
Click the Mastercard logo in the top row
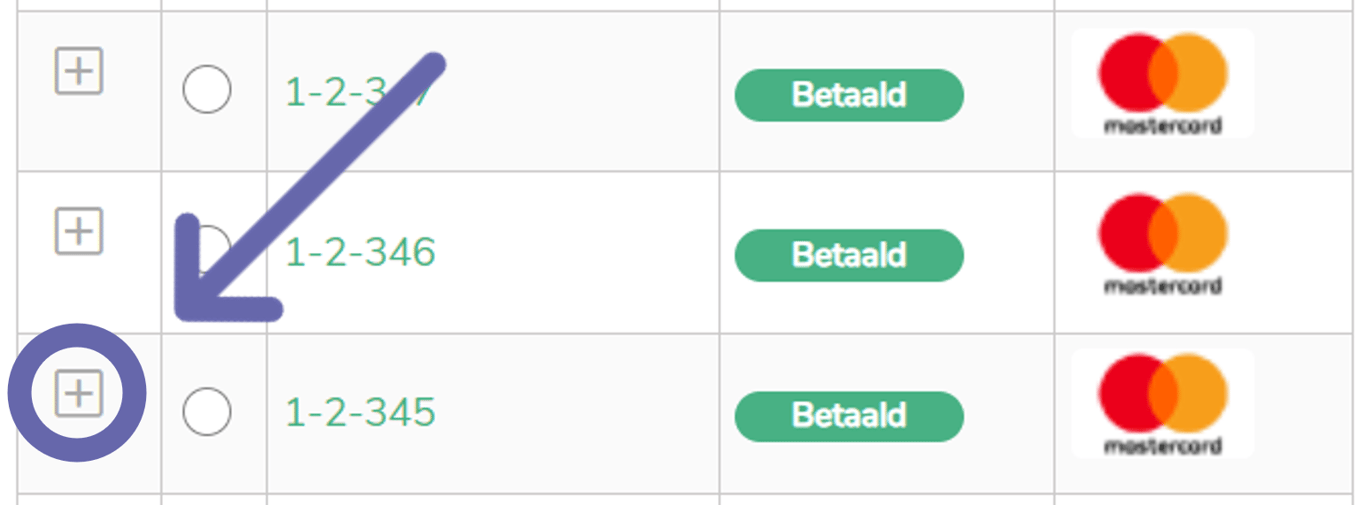(x=1163, y=83)
